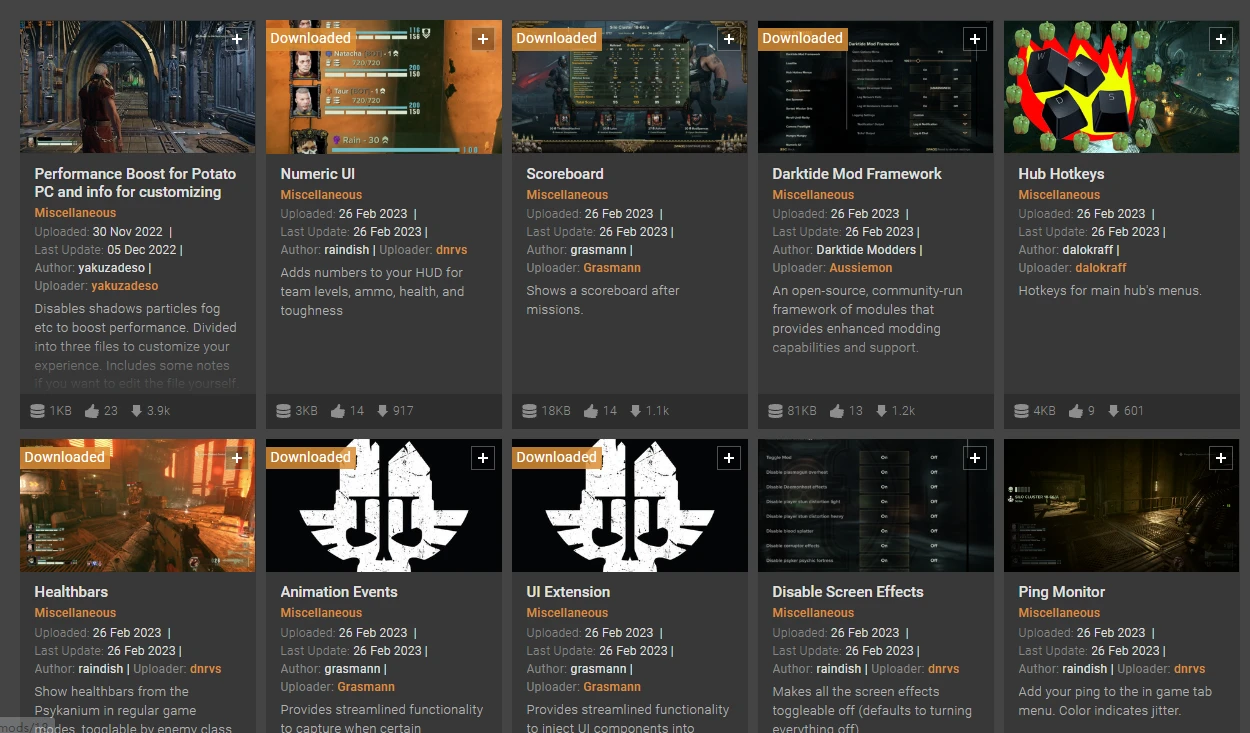Click plus icon on Hub Hotkeys card
The image size is (1250, 733).
pos(1221,39)
